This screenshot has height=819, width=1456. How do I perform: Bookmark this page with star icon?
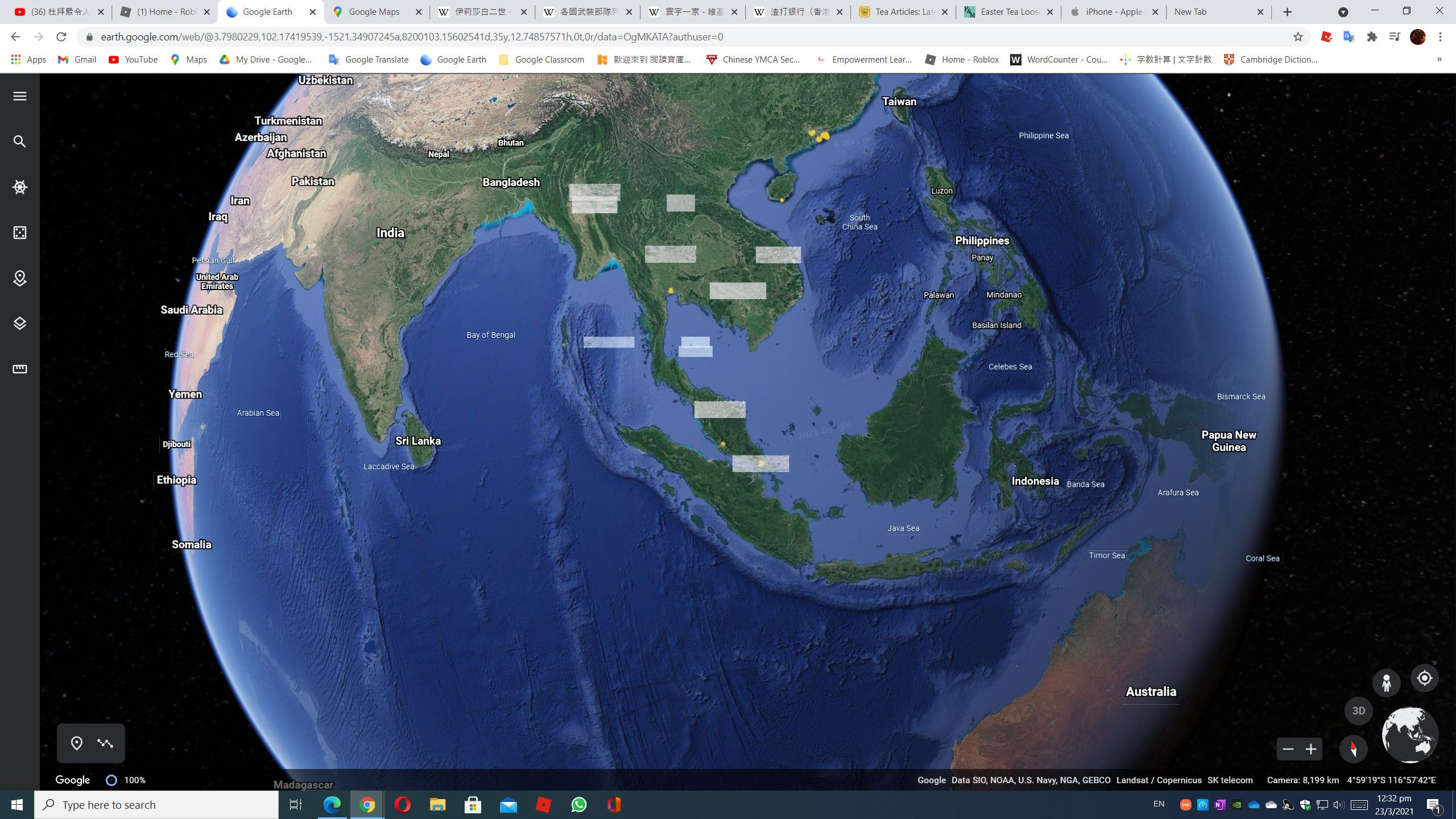(1298, 37)
